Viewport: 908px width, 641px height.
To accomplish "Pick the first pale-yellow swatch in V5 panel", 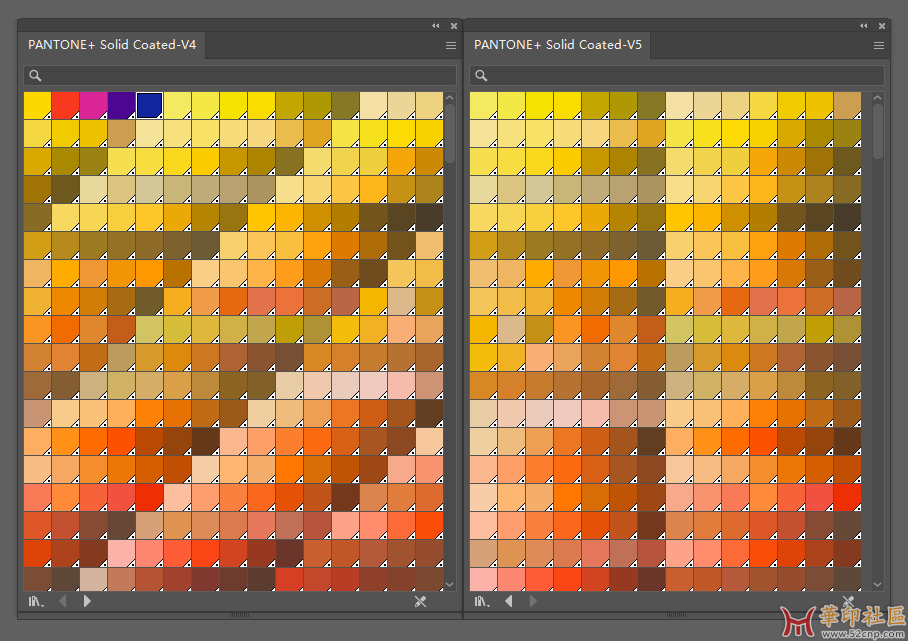I will pyautogui.click(x=483, y=105).
